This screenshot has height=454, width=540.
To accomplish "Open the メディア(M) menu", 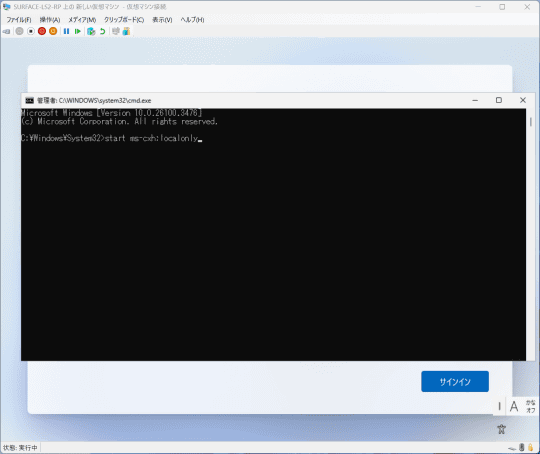I will point(82,20).
